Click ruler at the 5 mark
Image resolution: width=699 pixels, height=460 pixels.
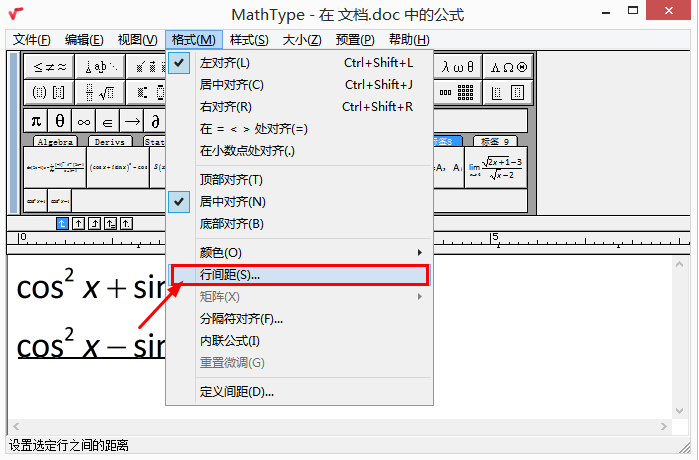(x=495, y=238)
